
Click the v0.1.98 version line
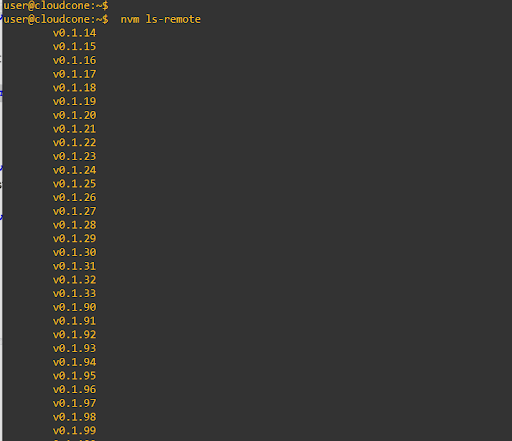[x=74, y=417]
